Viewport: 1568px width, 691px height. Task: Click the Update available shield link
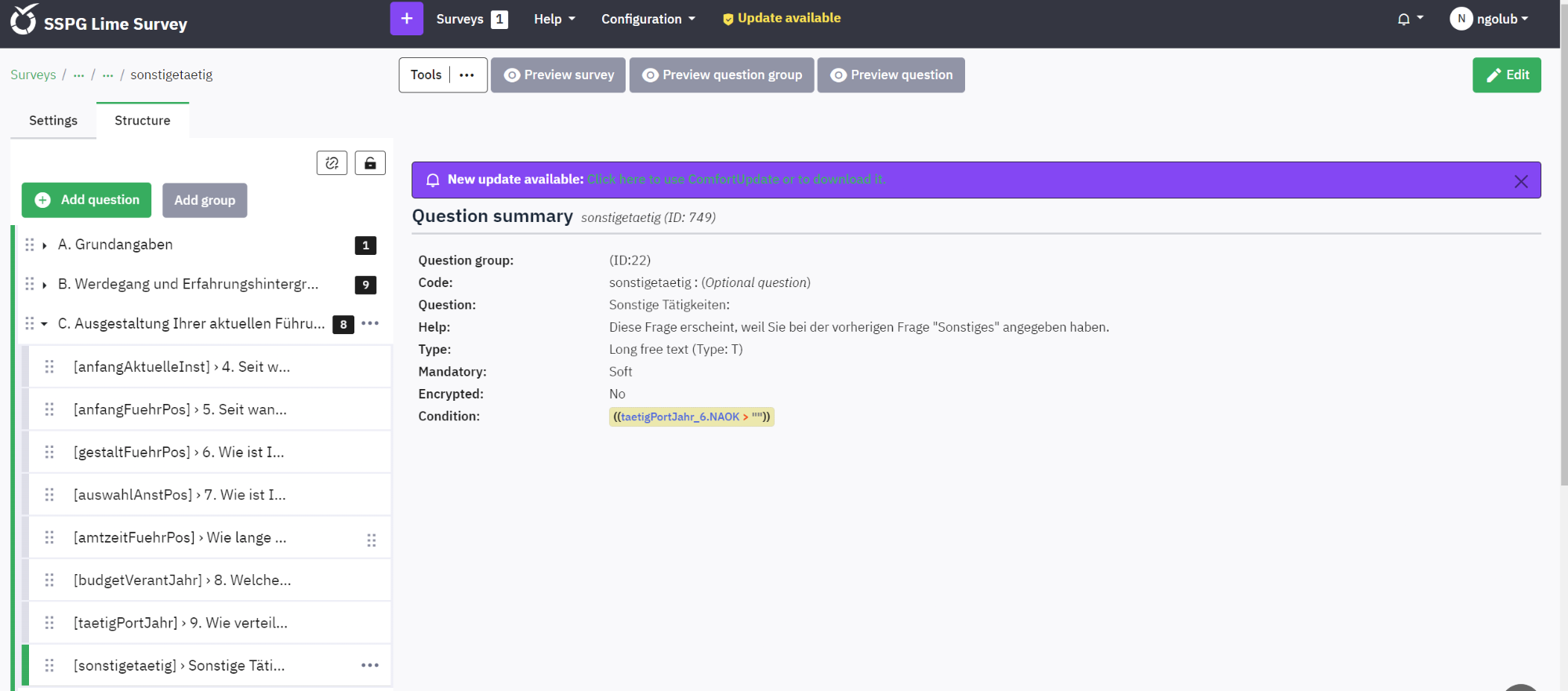click(781, 18)
